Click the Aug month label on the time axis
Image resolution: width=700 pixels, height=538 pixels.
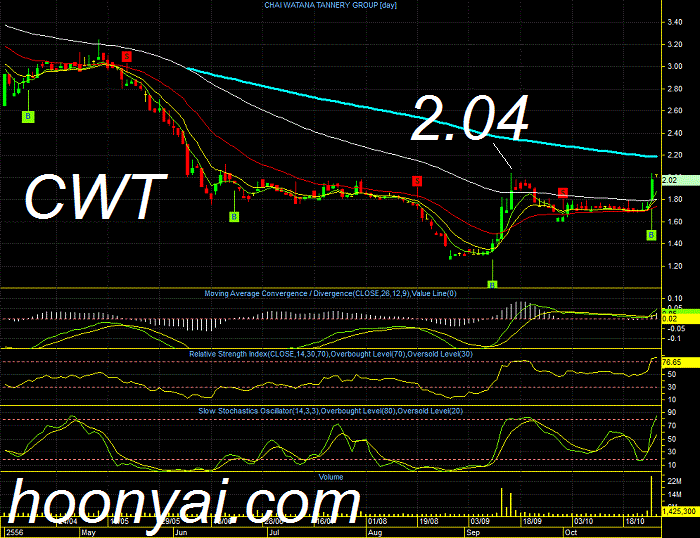point(375,533)
